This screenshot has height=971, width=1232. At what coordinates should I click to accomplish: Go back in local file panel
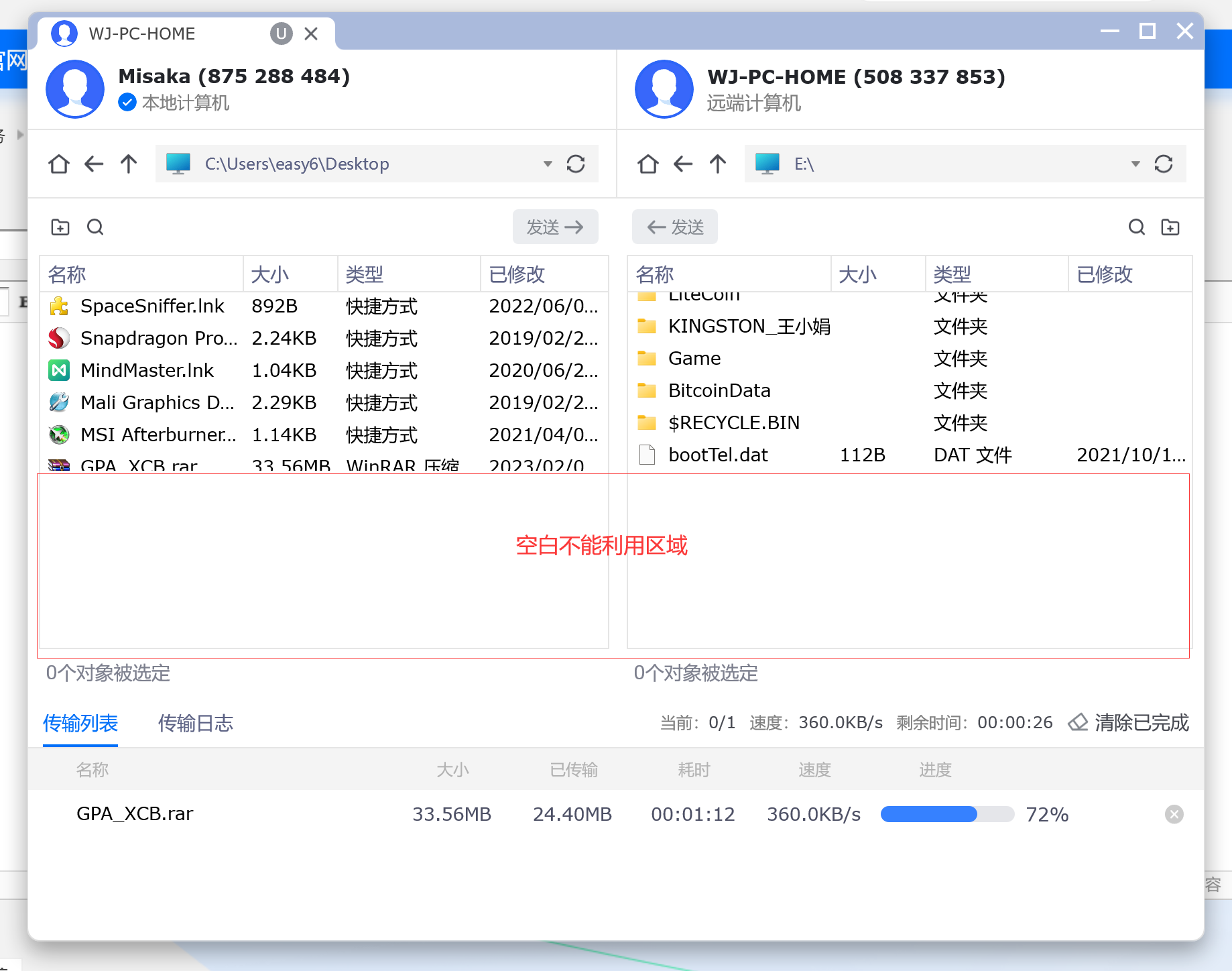(94, 164)
